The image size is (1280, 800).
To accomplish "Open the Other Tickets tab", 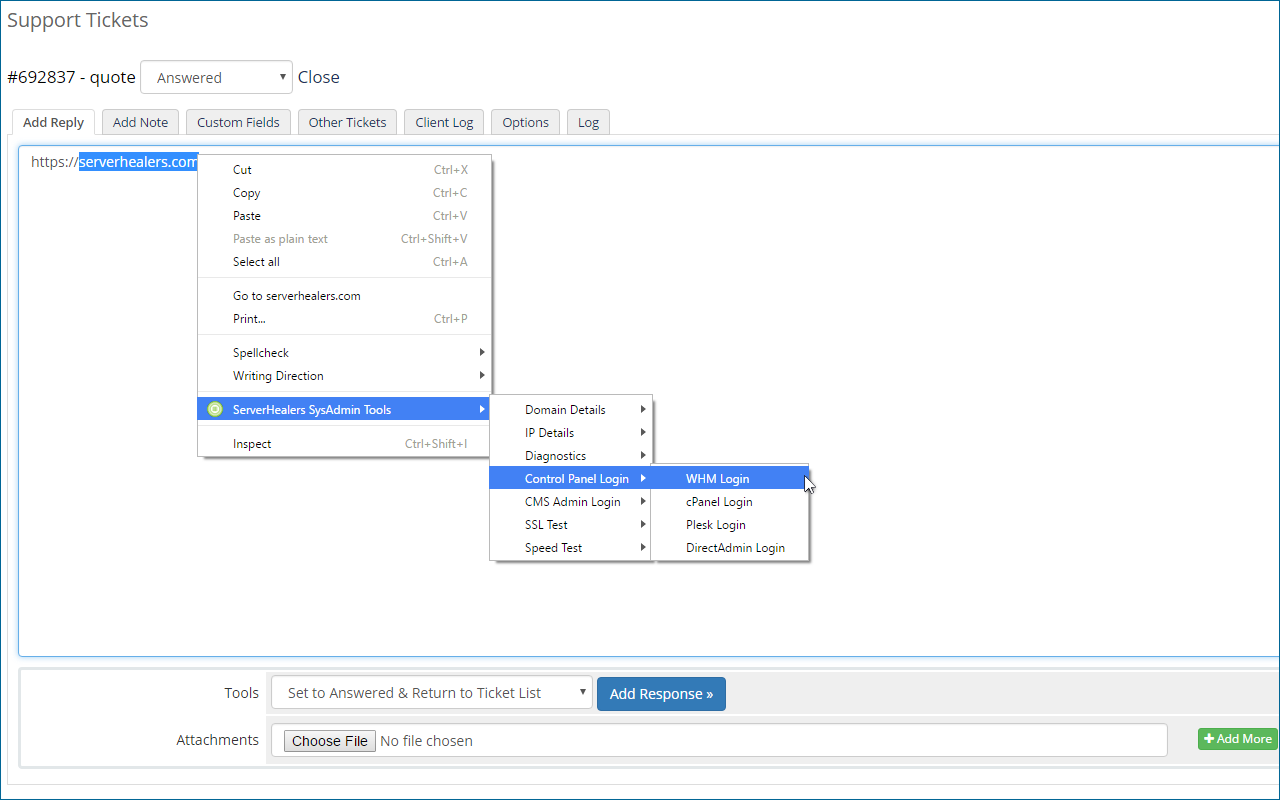I will (x=347, y=122).
